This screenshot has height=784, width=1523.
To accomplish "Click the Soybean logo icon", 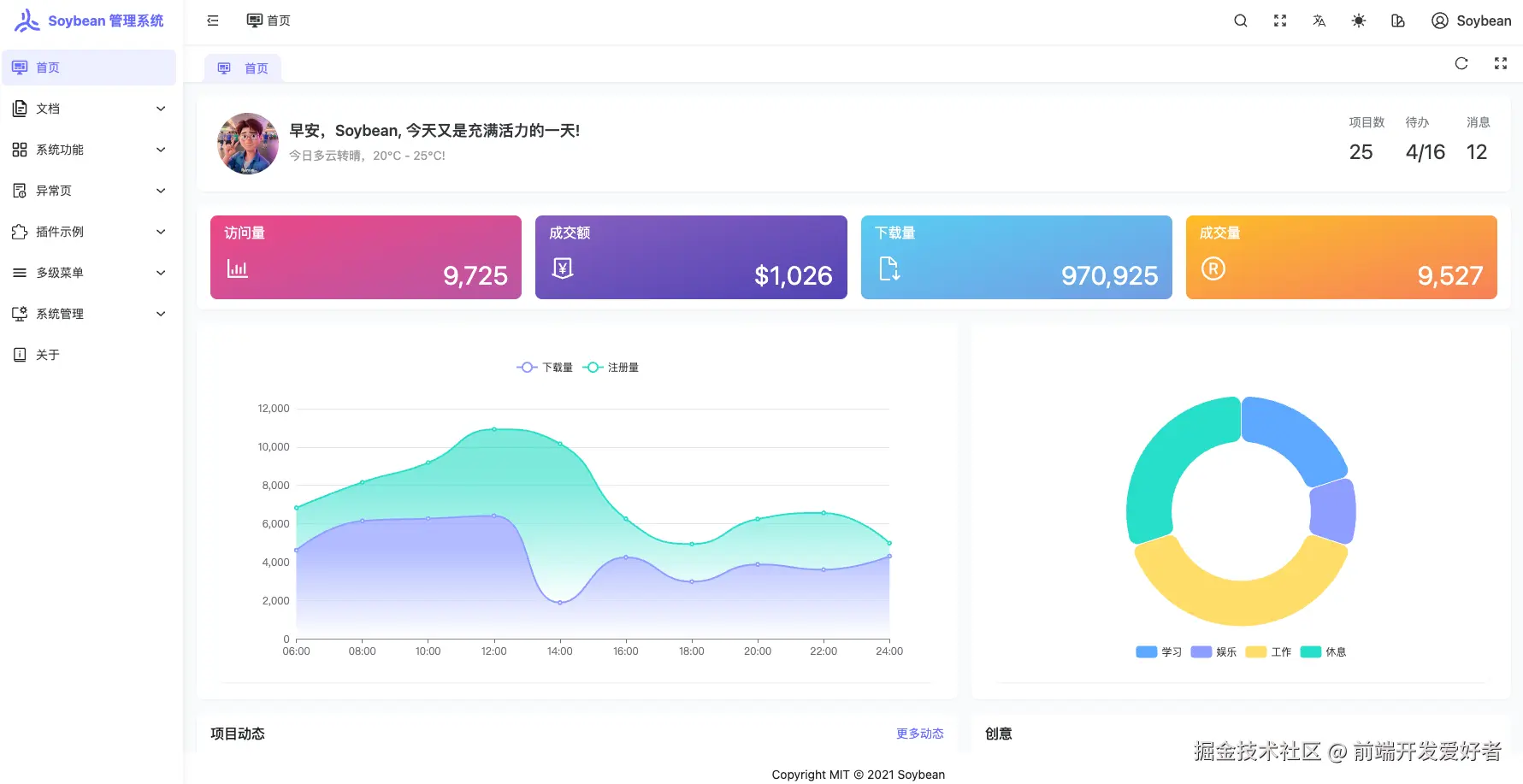I will coord(27,21).
